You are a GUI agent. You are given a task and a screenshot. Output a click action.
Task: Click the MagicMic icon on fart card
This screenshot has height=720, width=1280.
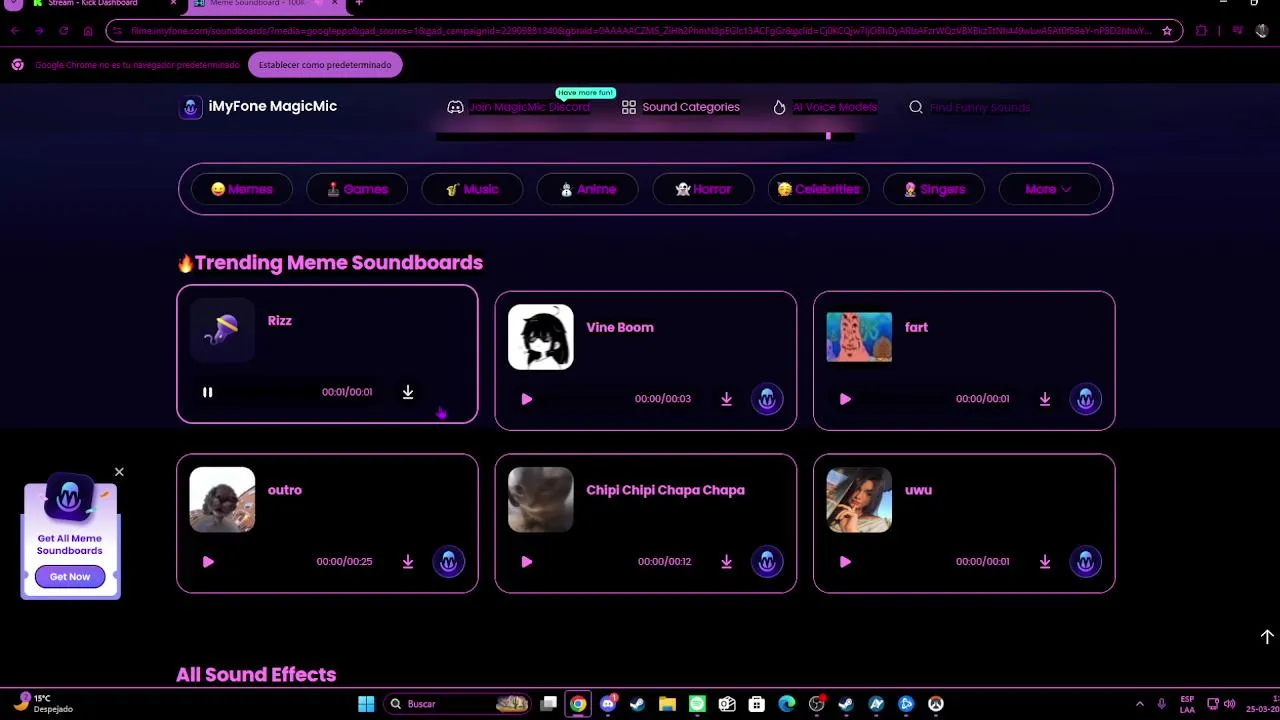[x=1086, y=399]
